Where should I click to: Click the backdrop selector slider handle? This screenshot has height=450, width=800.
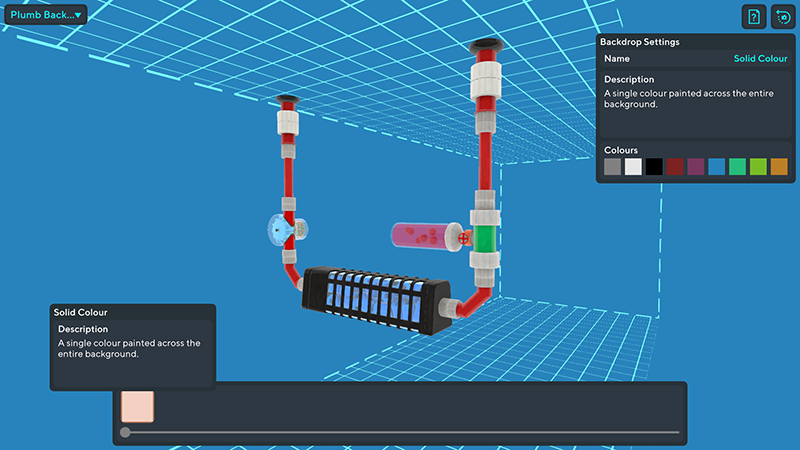tap(125, 432)
